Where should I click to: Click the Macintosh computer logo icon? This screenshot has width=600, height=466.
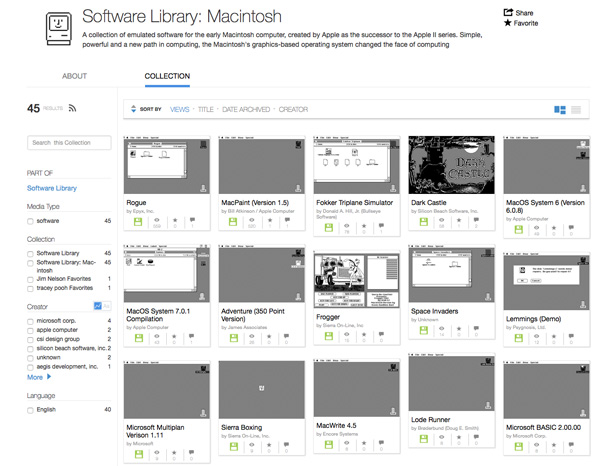tap(59, 29)
